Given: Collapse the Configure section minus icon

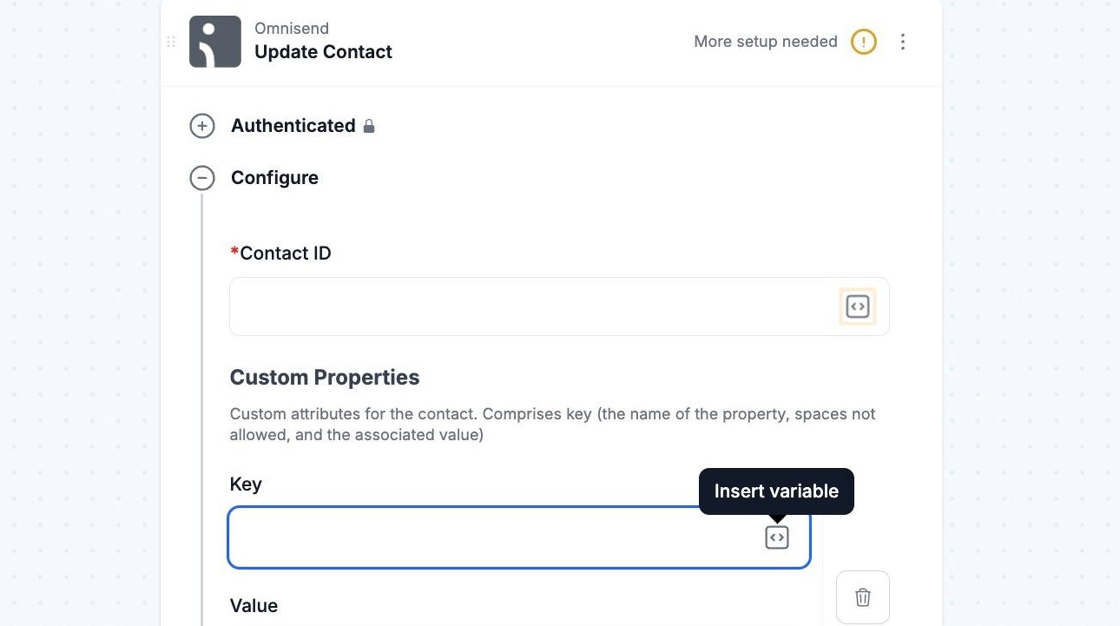Looking at the screenshot, I should tap(202, 178).
